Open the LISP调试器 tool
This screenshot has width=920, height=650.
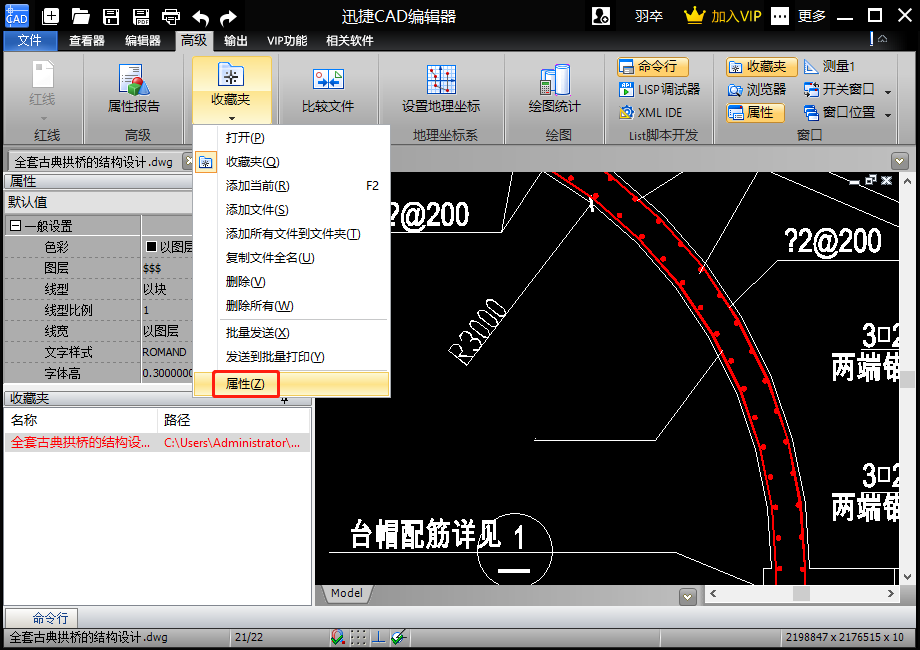[x=659, y=89]
